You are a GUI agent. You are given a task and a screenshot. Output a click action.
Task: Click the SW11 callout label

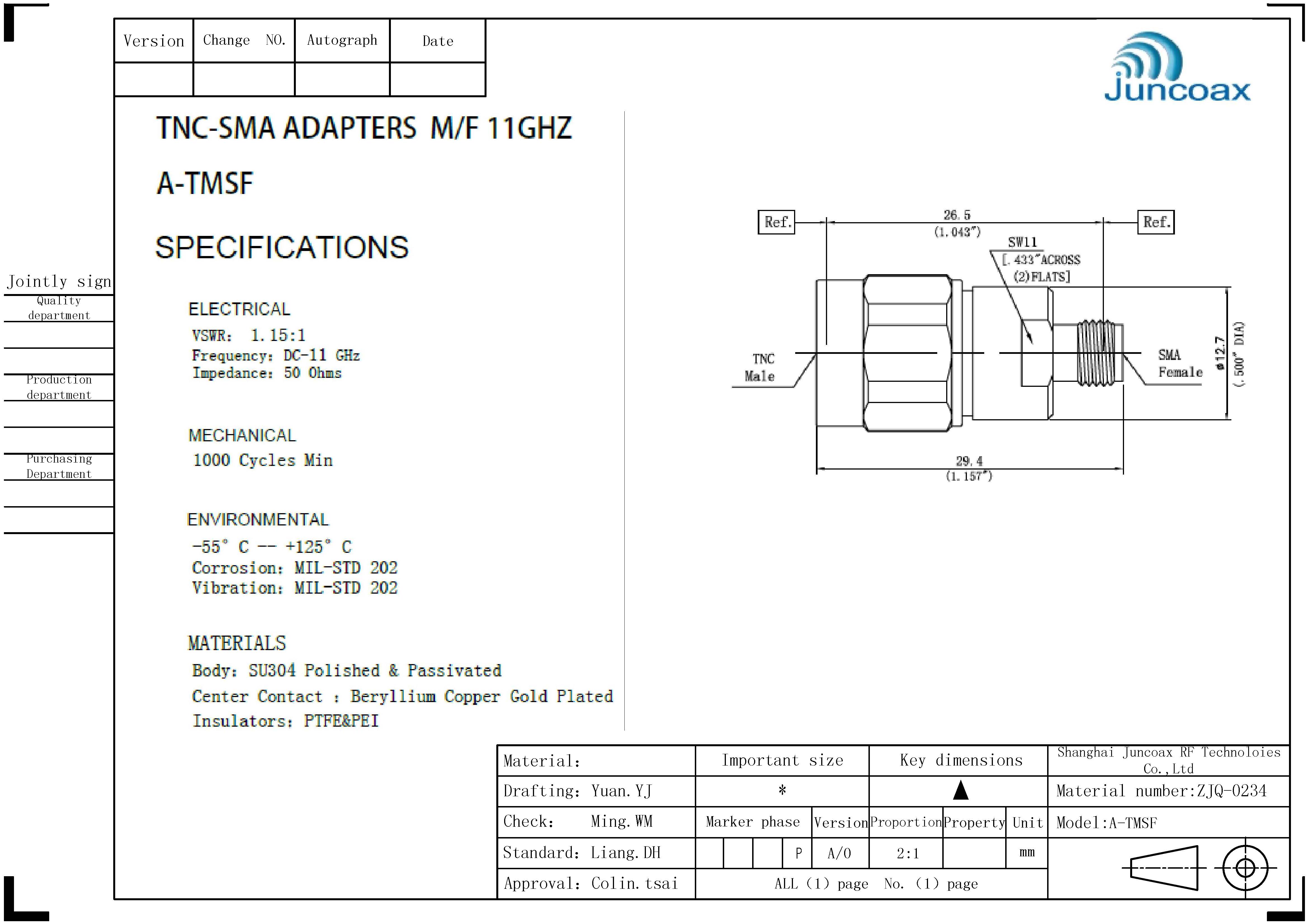[x=1023, y=243]
